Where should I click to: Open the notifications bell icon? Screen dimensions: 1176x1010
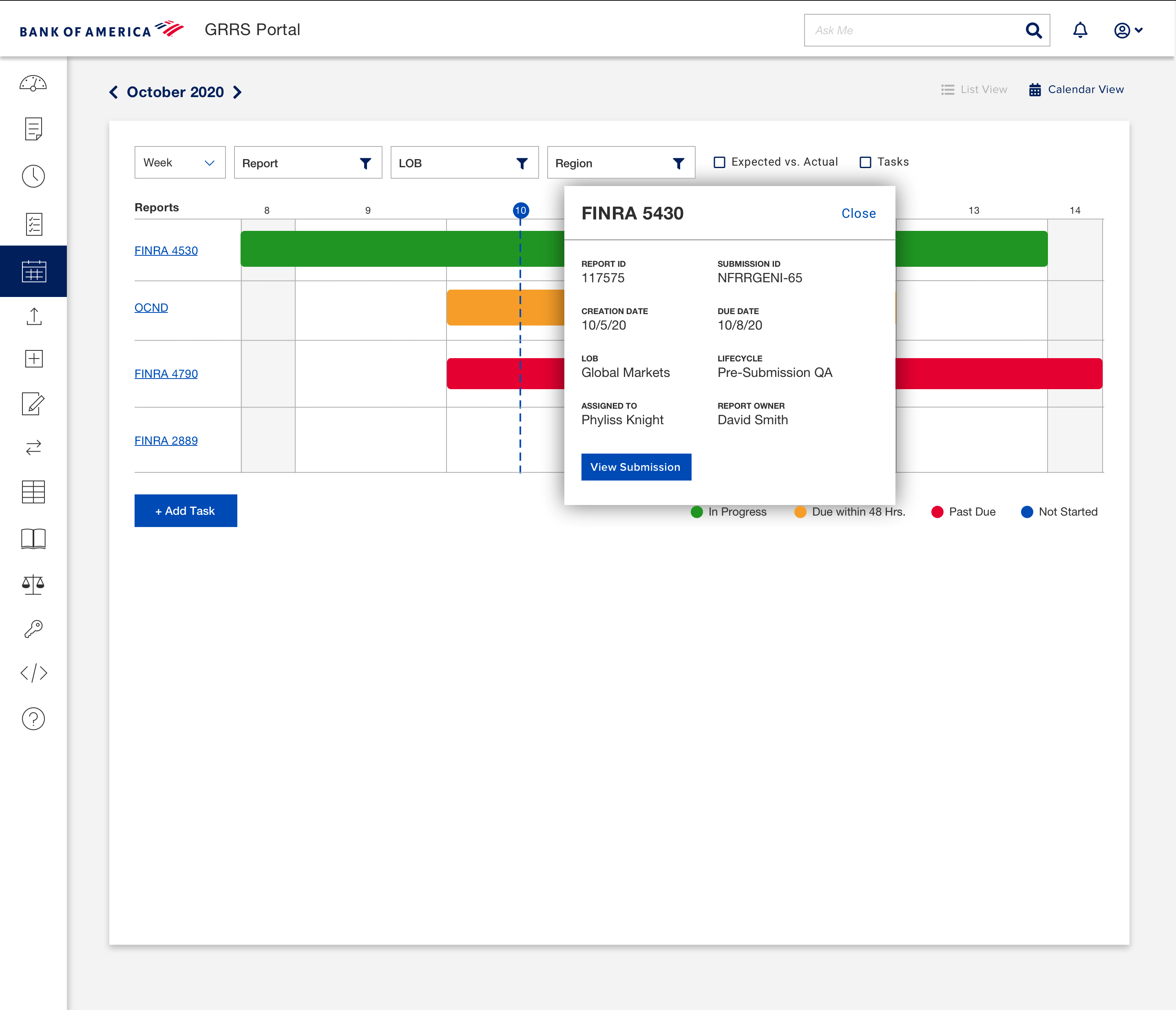tap(1080, 30)
